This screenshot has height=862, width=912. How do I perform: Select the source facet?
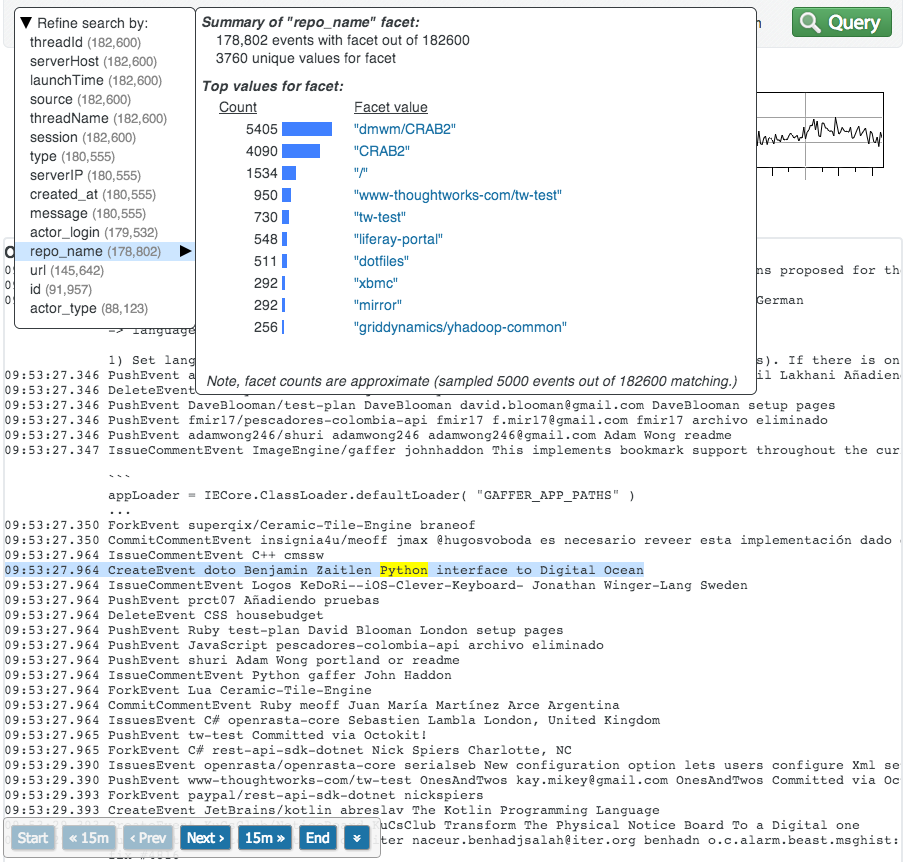pos(80,99)
